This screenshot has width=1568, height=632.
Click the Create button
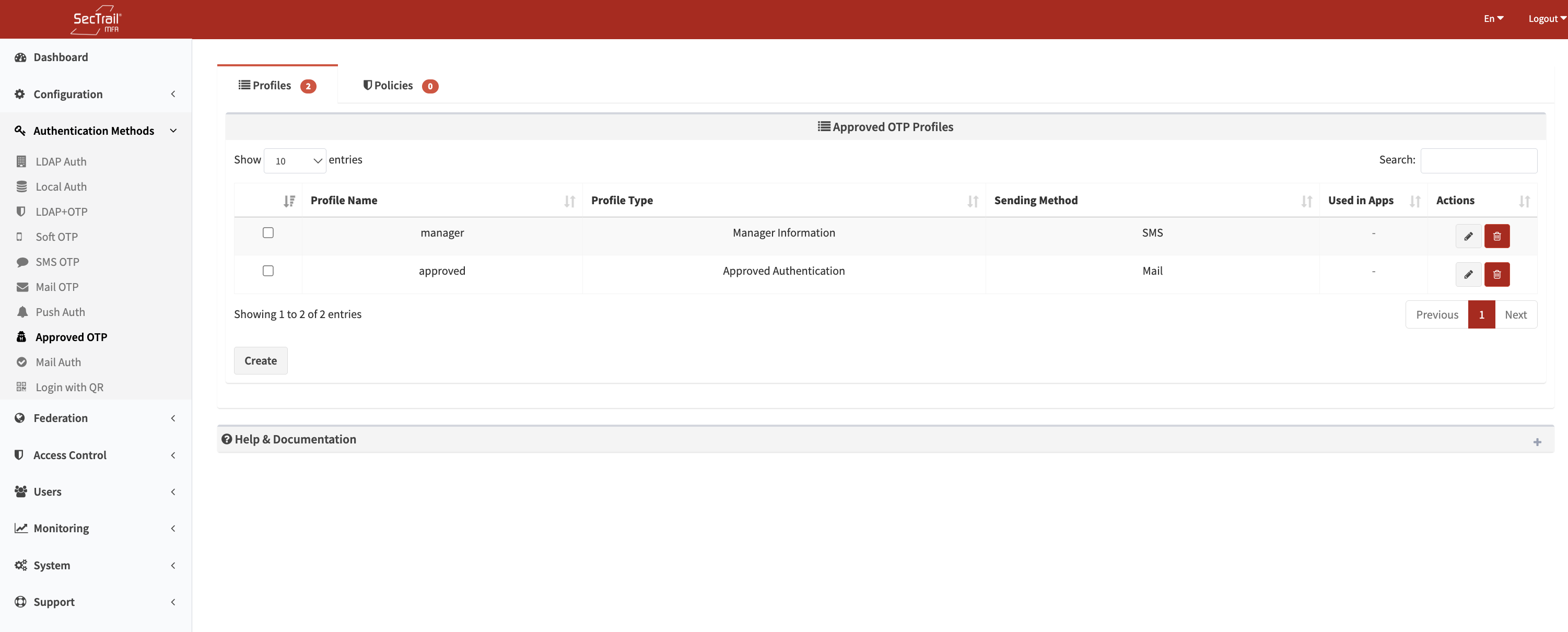tap(261, 360)
